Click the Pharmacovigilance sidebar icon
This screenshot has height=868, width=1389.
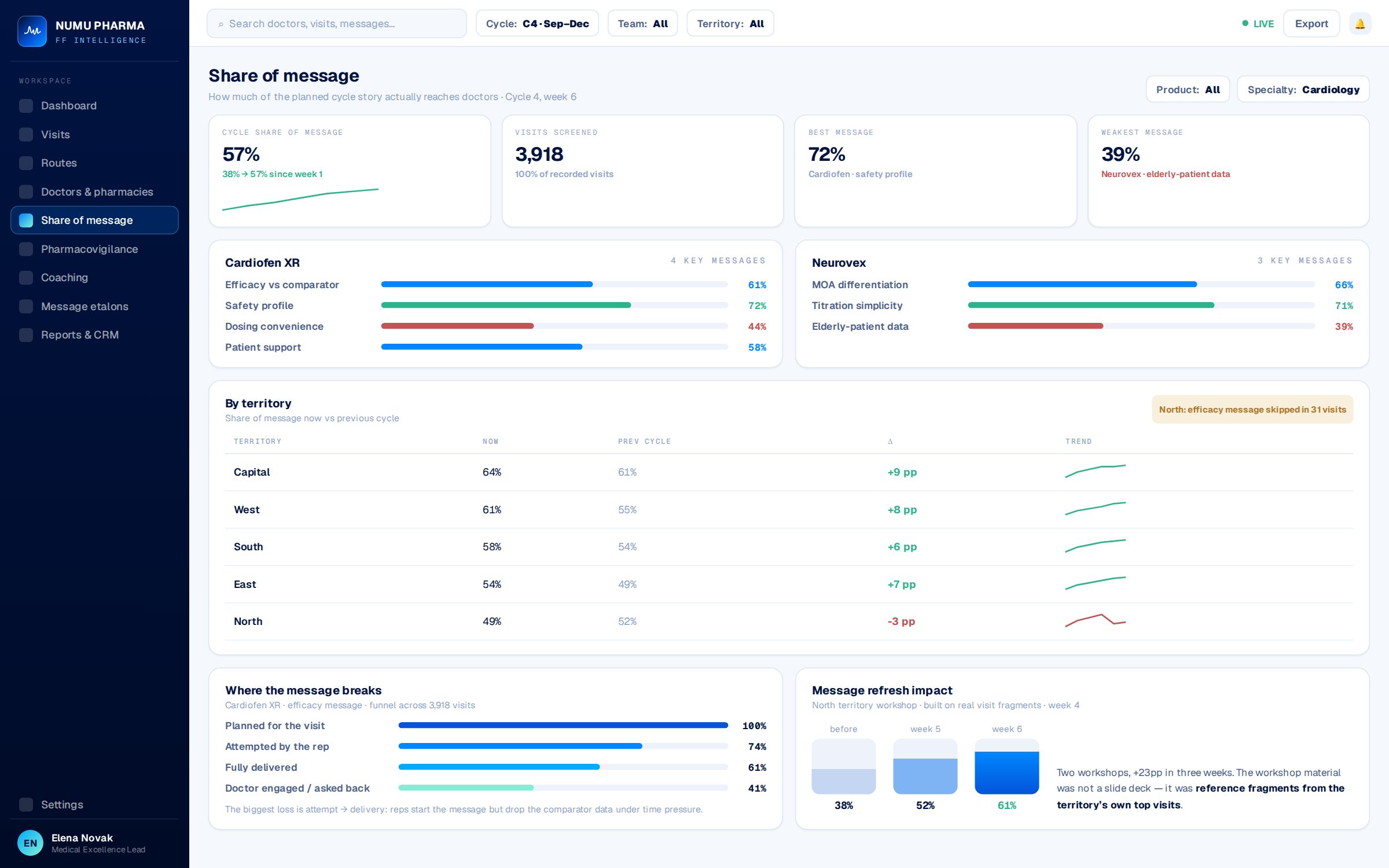click(26, 249)
